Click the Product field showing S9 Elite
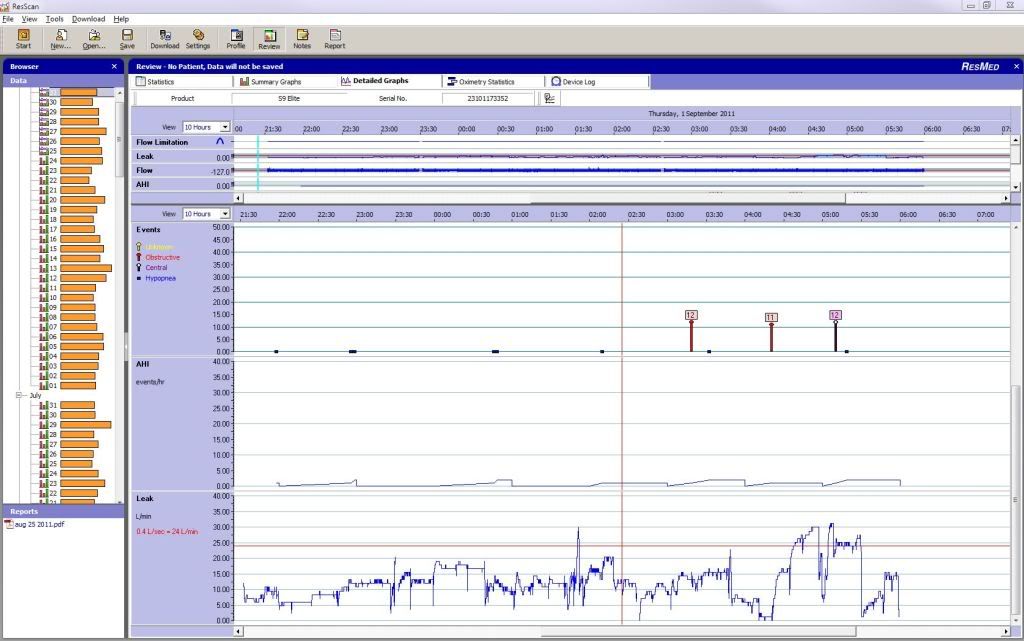Image resolution: width=1024 pixels, height=641 pixels. coord(289,99)
